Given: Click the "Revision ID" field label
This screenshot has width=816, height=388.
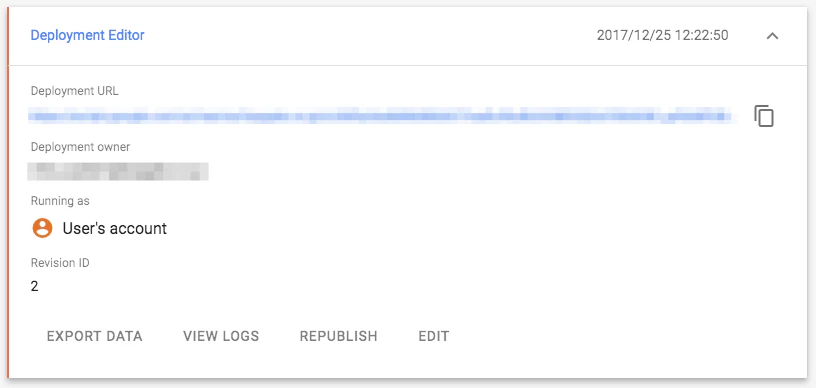Looking at the screenshot, I should tap(60, 263).
